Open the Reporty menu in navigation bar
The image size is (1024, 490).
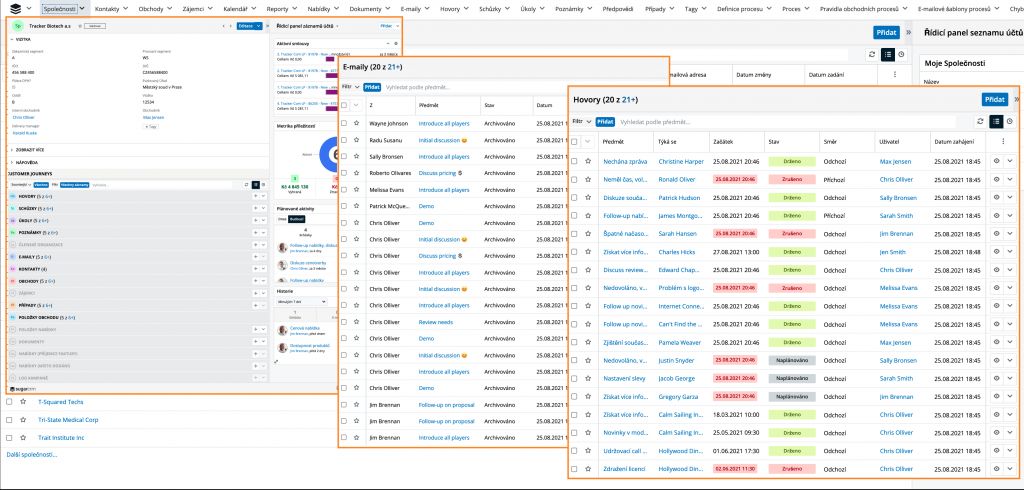click(x=280, y=8)
